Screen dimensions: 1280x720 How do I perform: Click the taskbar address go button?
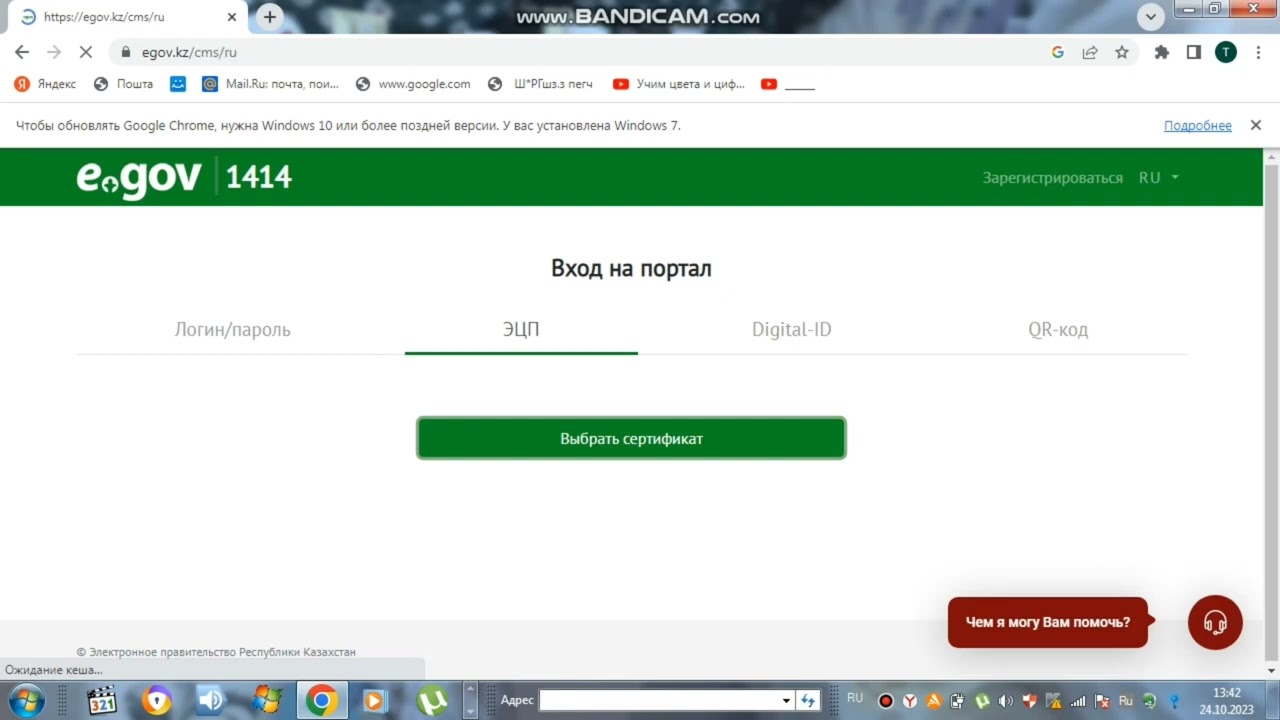point(808,700)
